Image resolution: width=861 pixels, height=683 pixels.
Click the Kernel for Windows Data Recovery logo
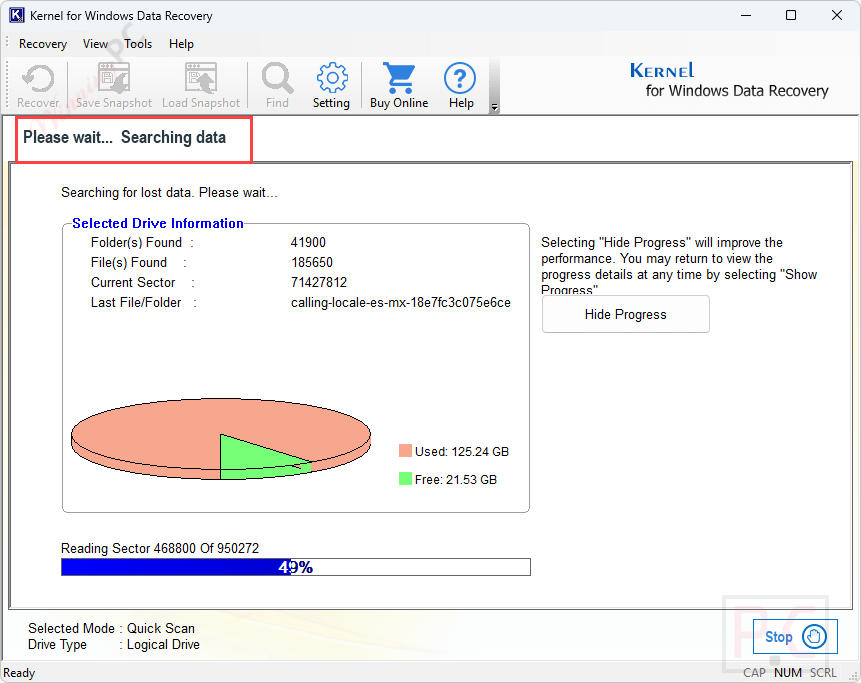coord(729,80)
